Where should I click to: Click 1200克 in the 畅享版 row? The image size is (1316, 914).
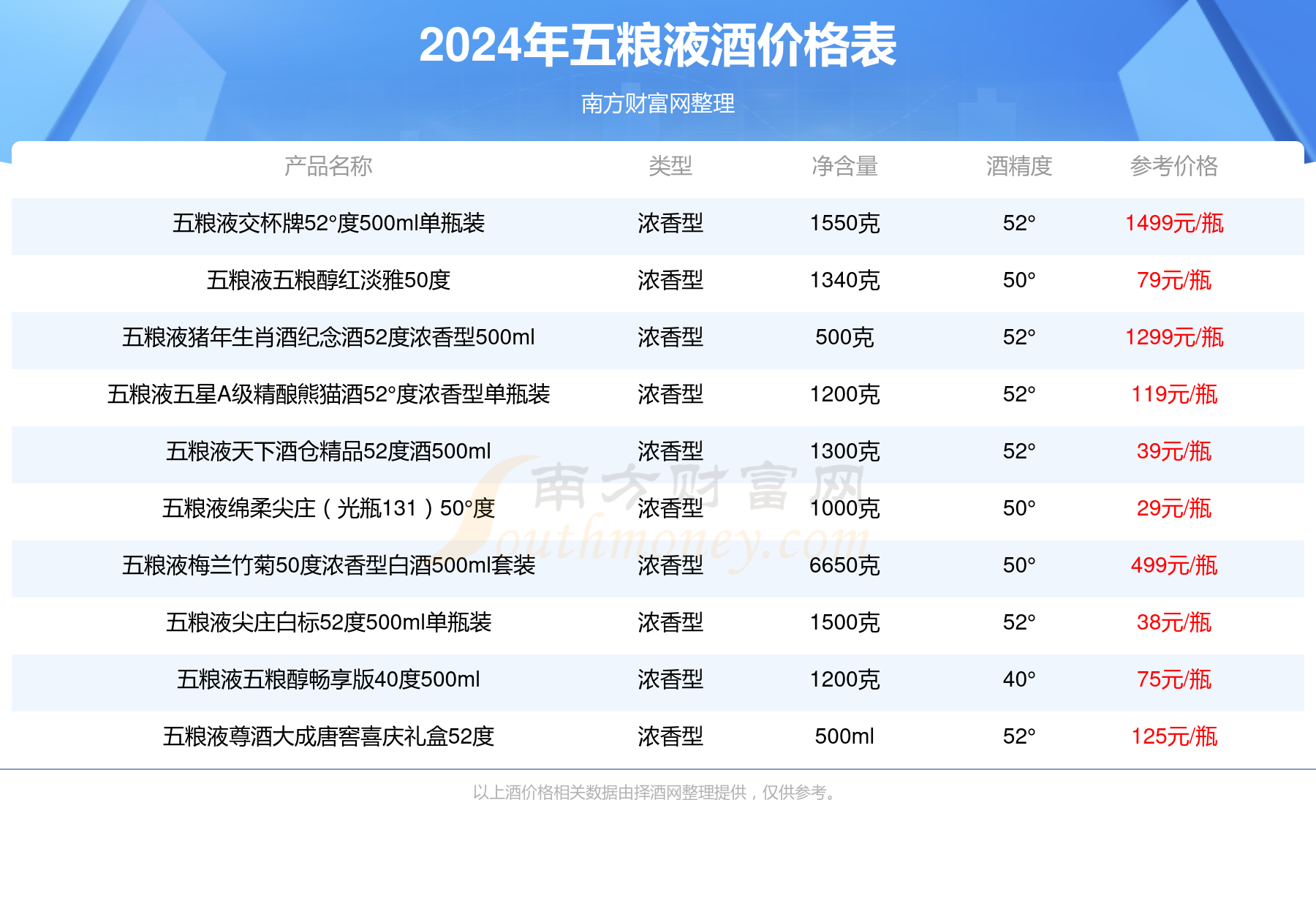pyautogui.click(x=844, y=679)
